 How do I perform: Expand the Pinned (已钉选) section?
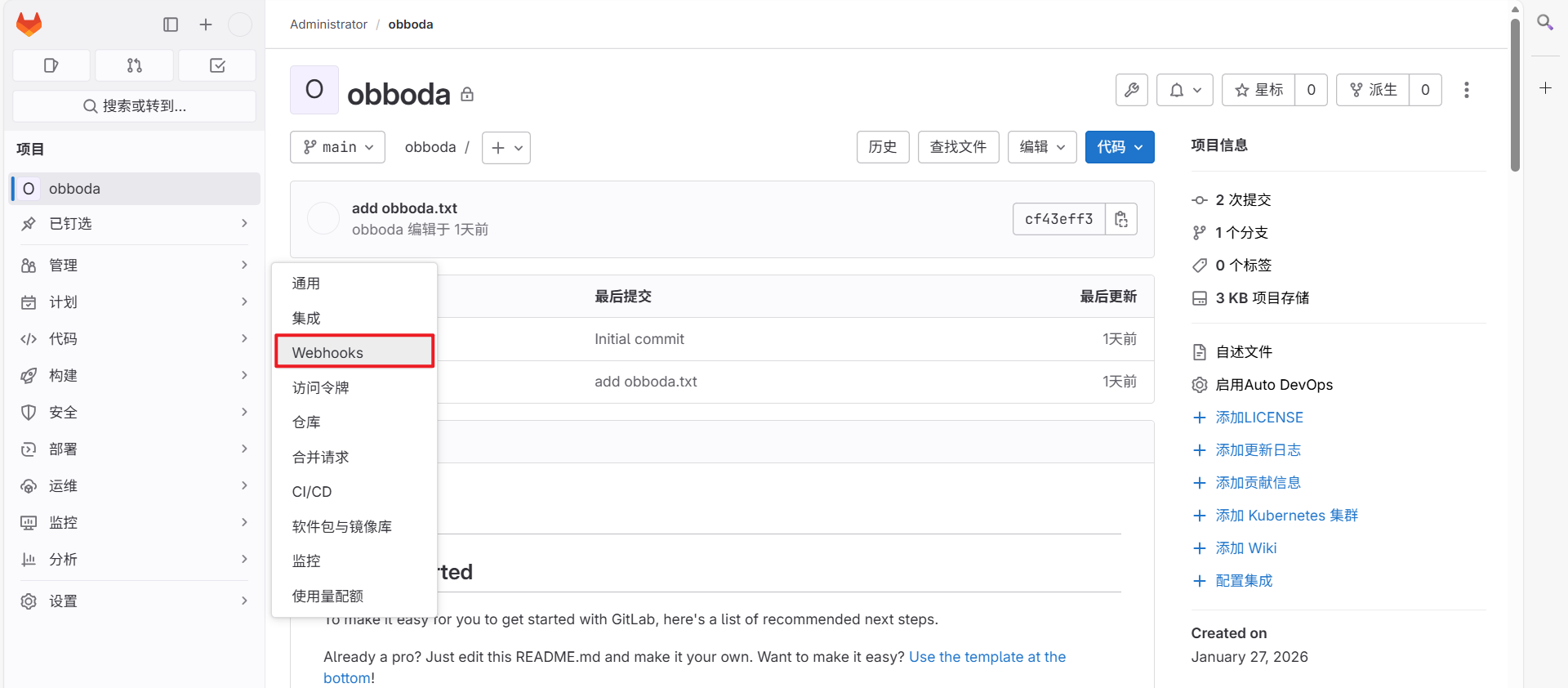[136, 224]
